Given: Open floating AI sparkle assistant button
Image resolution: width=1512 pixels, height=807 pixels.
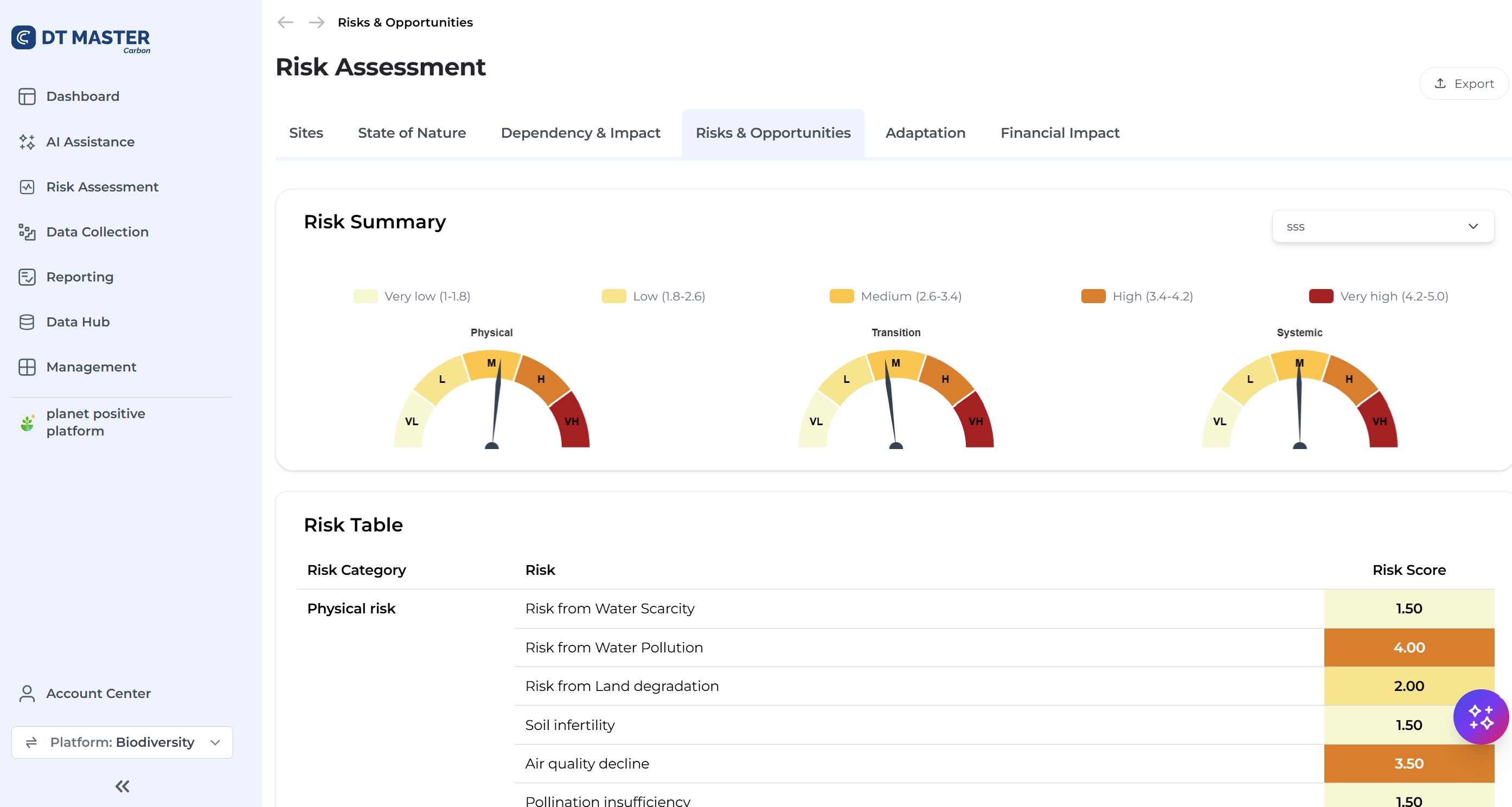Looking at the screenshot, I should 1481,716.
